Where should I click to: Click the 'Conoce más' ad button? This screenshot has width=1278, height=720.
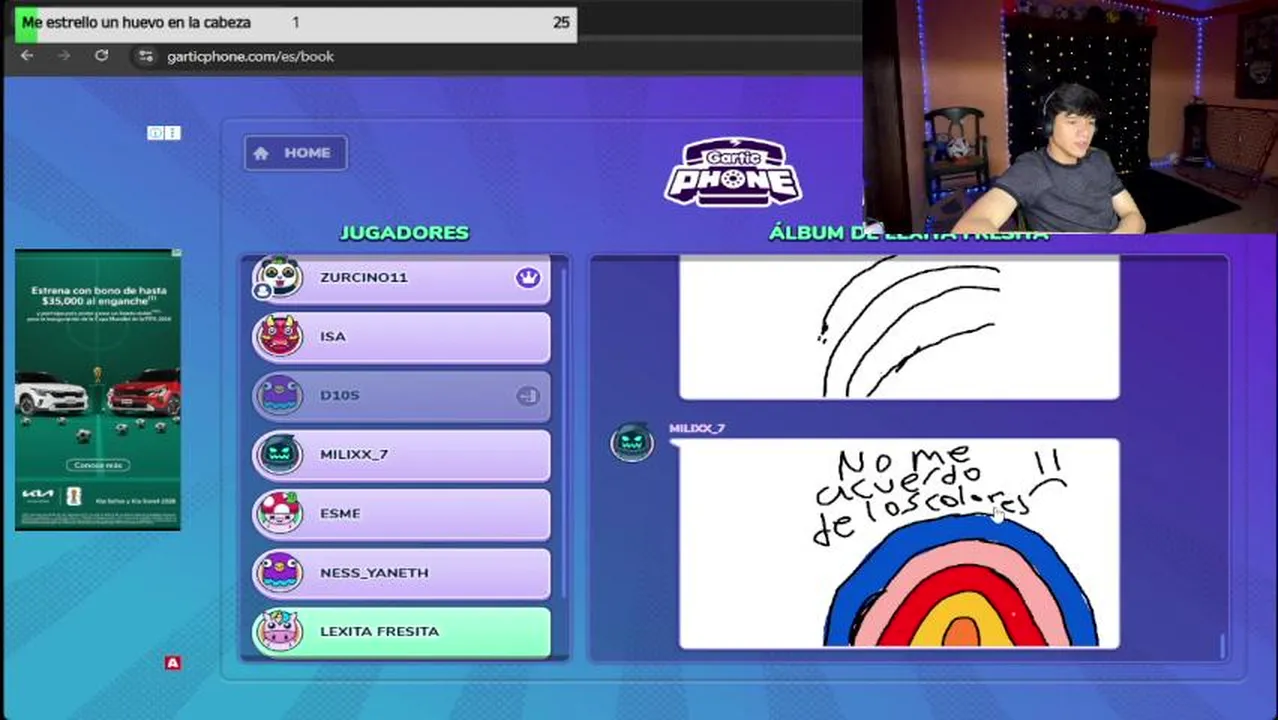[98, 465]
